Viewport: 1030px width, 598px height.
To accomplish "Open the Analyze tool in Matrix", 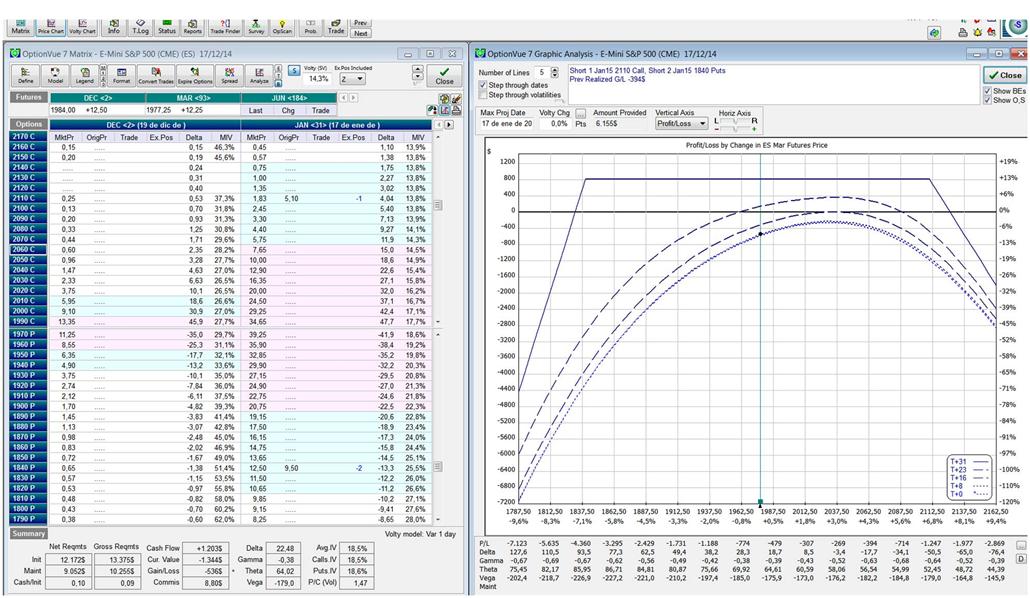I will tap(258, 76).
